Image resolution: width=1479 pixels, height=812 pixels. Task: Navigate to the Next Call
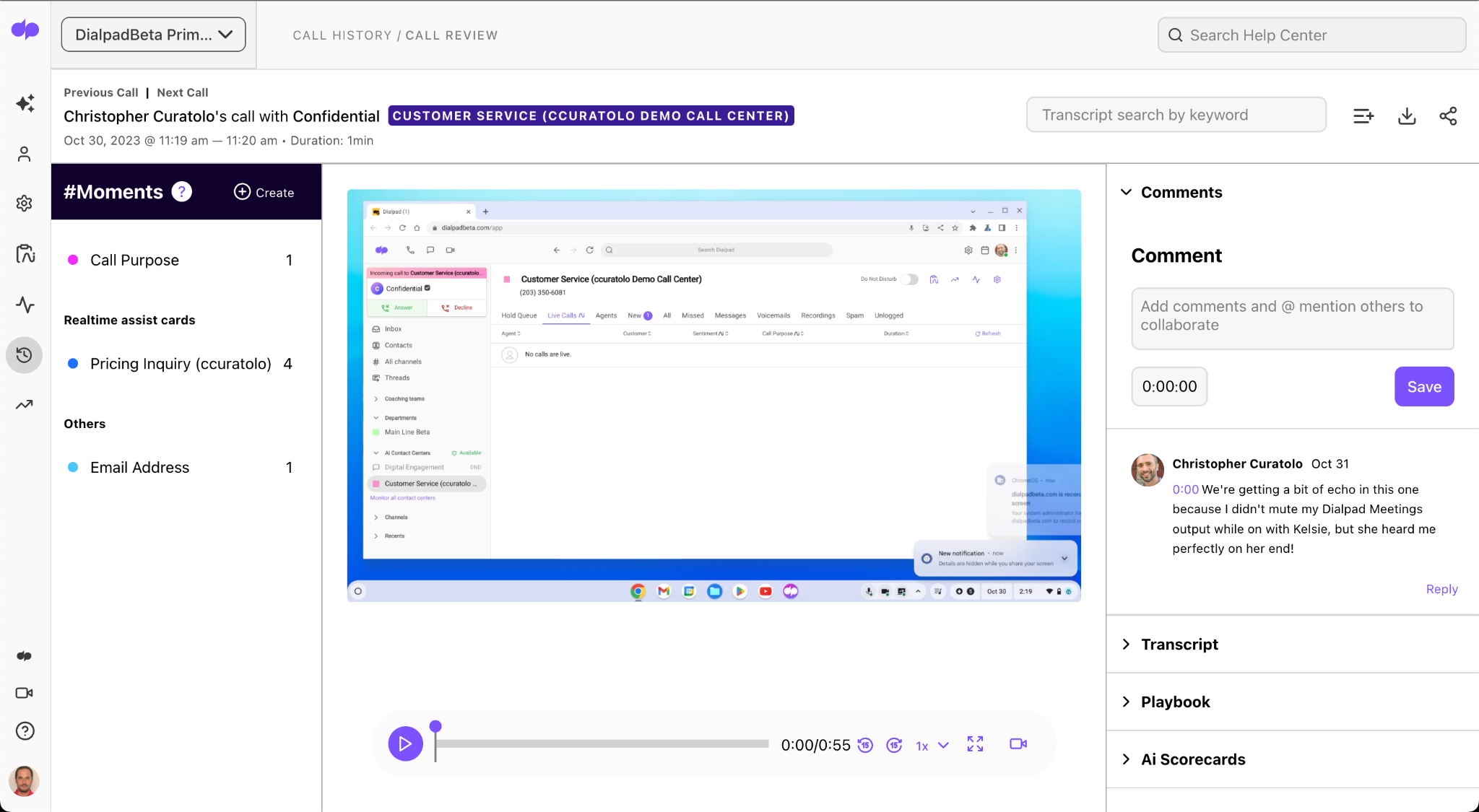pos(182,92)
